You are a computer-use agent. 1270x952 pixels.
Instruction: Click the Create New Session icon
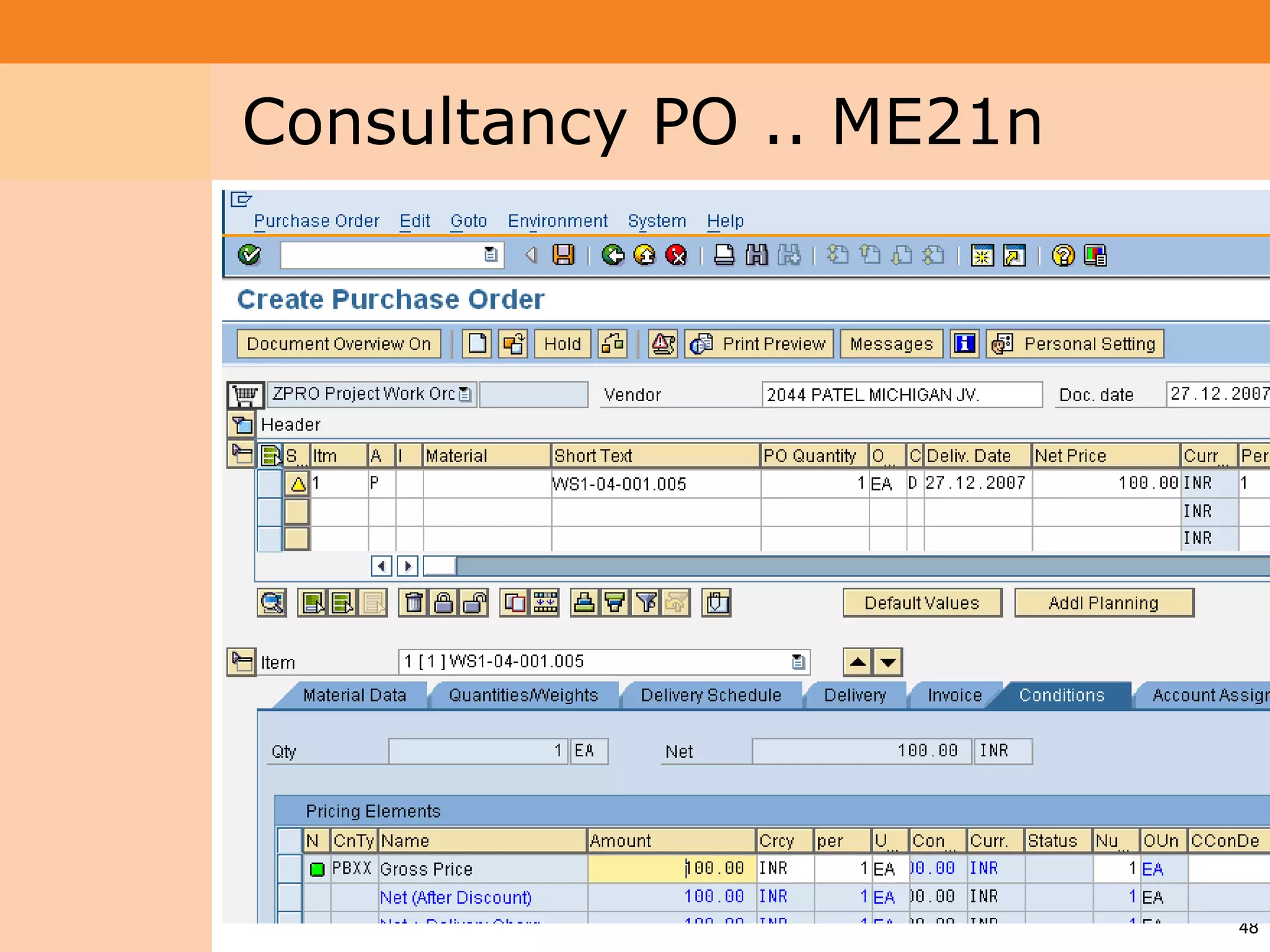982,255
